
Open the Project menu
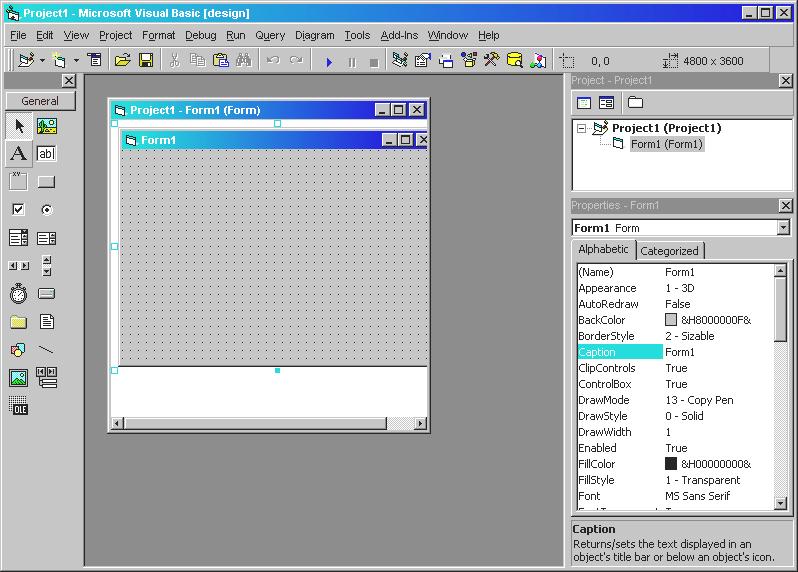tap(116, 35)
